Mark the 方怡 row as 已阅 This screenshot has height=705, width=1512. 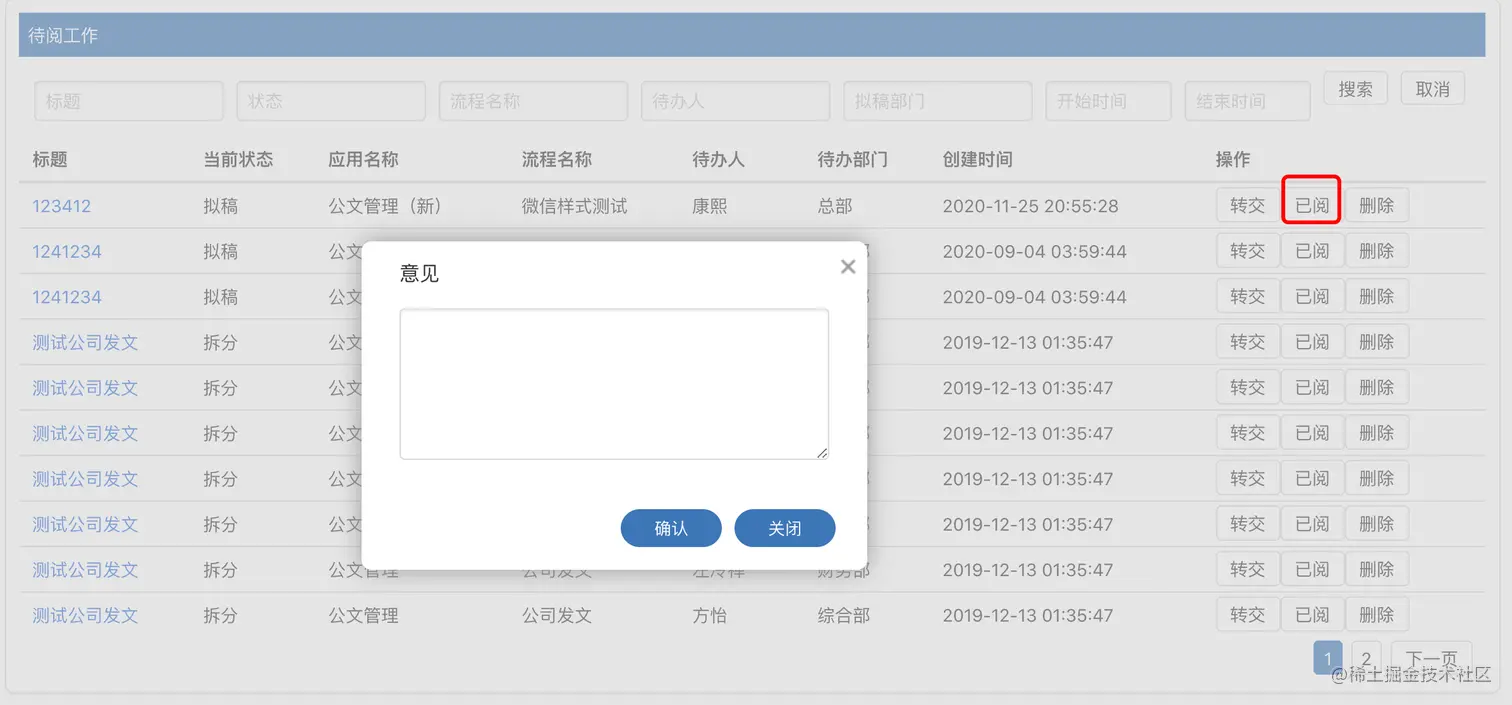(x=1312, y=615)
